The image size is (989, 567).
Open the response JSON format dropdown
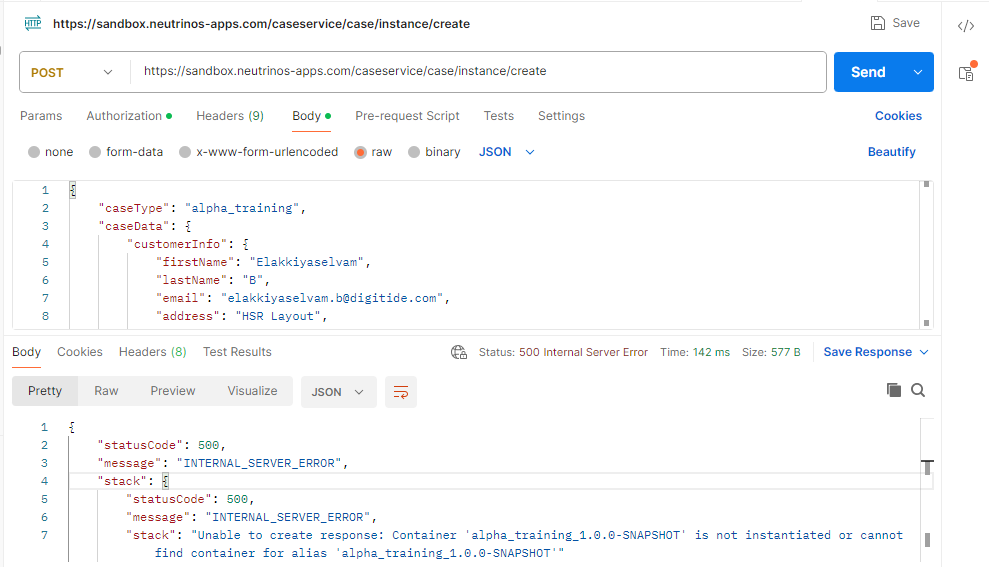(x=338, y=392)
